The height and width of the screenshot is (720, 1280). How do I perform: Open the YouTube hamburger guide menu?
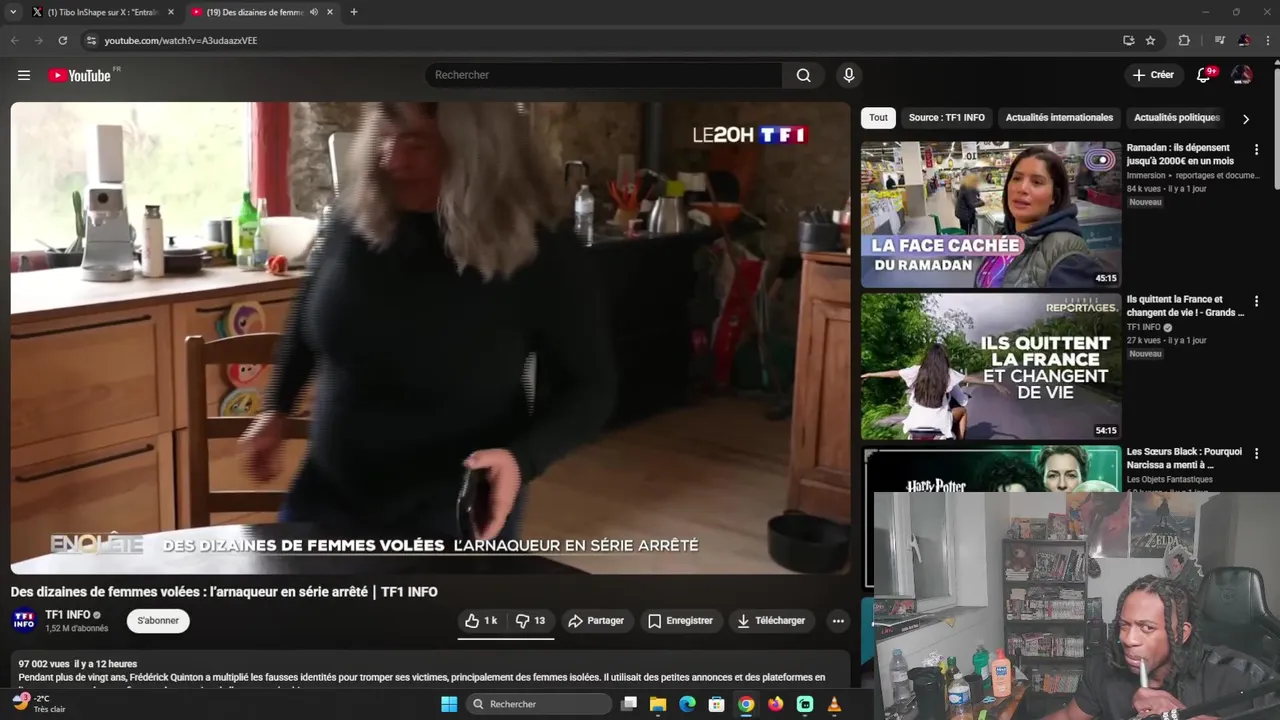click(x=24, y=75)
